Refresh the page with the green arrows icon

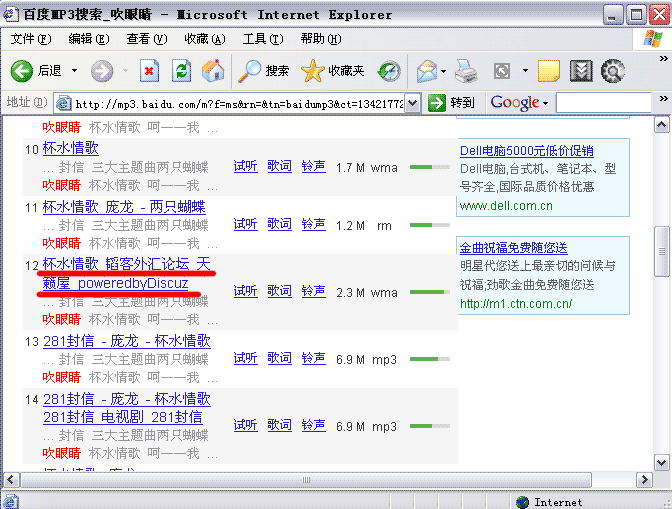coord(181,71)
